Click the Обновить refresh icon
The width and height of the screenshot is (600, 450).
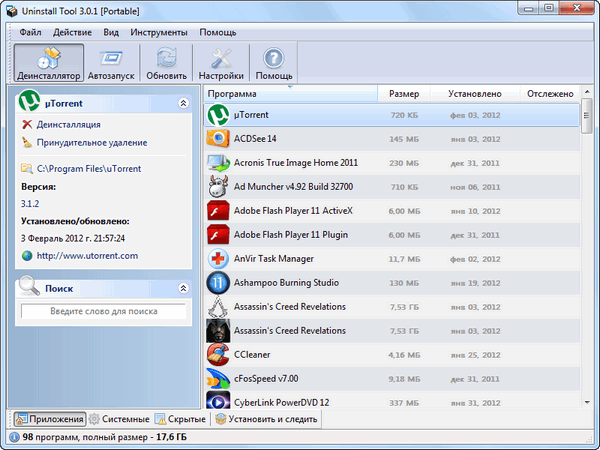point(166,59)
